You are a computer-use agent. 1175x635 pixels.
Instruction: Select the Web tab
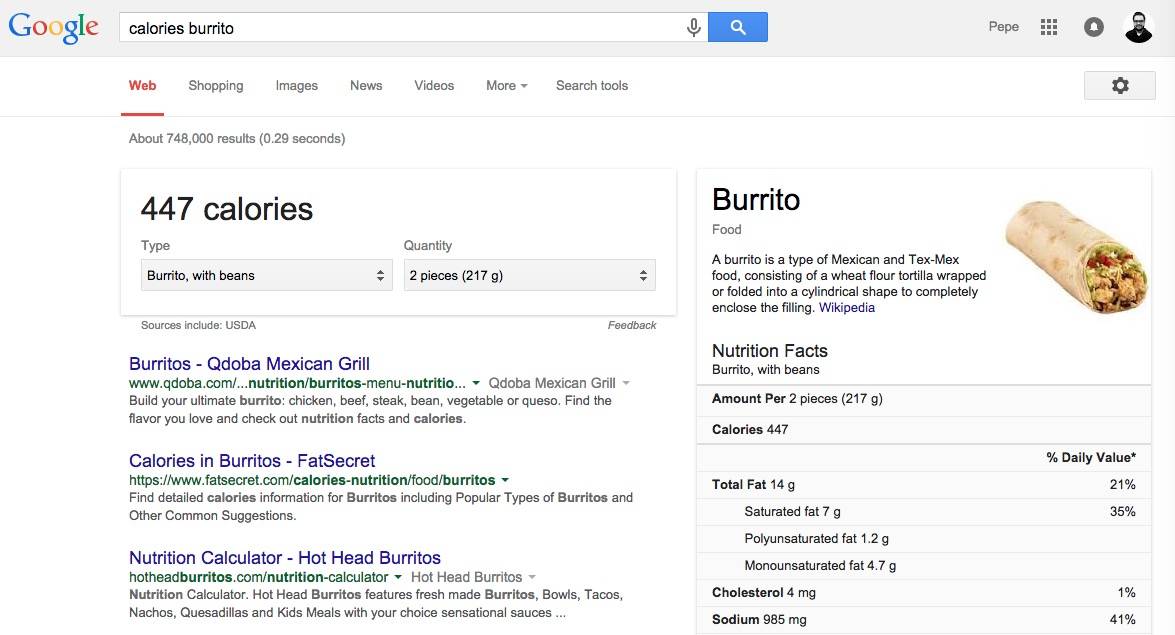point(142,85)
